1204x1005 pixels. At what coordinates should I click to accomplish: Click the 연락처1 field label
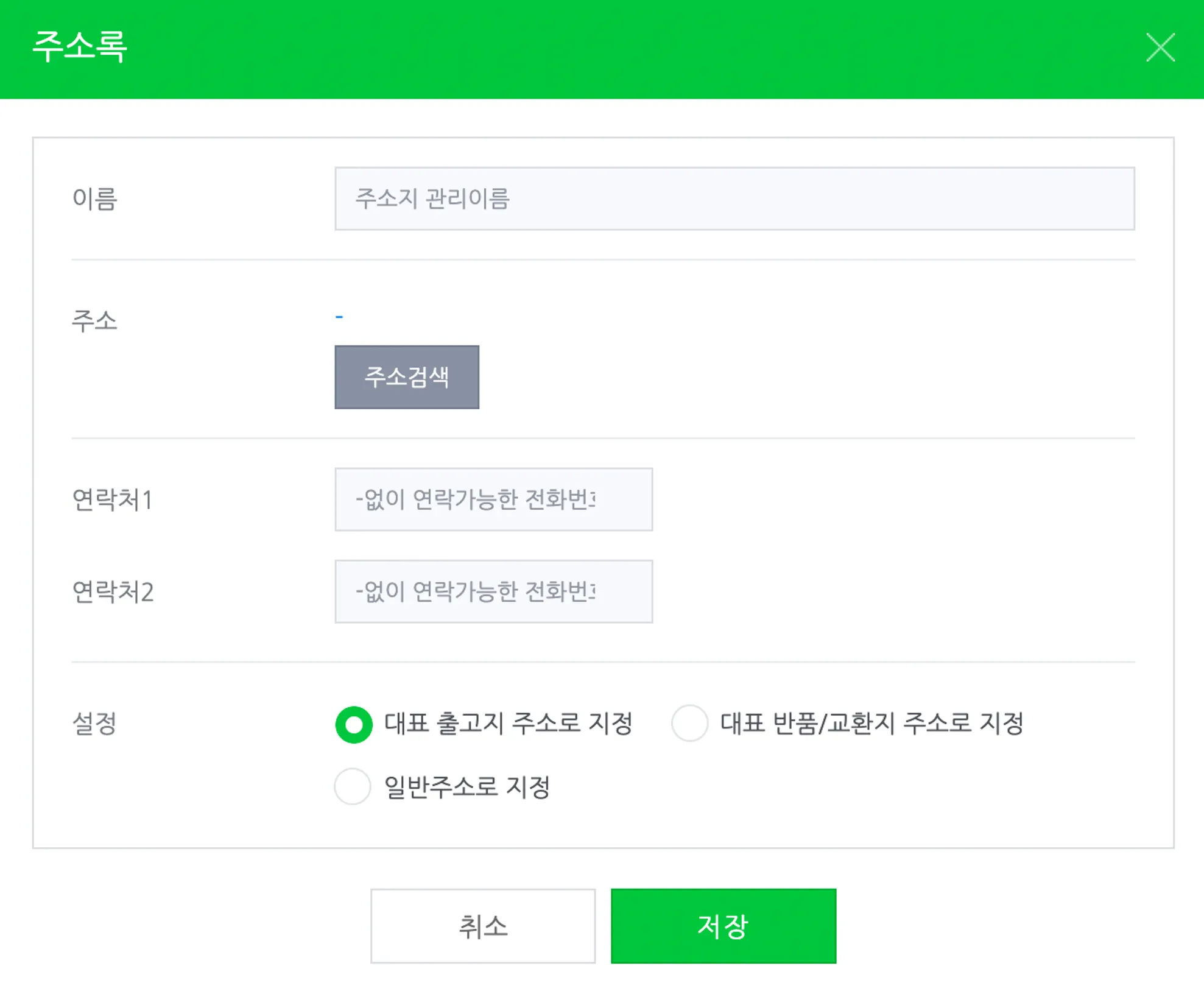tap(112, 500)
